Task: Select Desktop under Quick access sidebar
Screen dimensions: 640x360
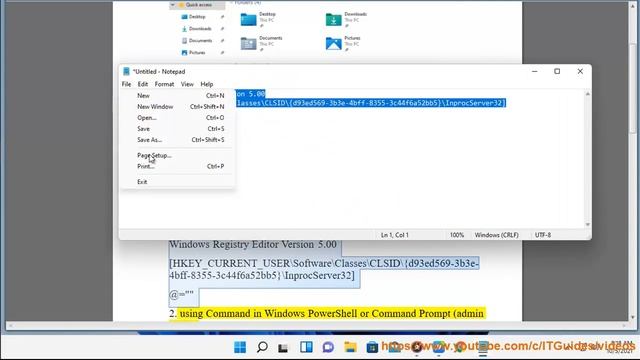Action: coord(197,17)
